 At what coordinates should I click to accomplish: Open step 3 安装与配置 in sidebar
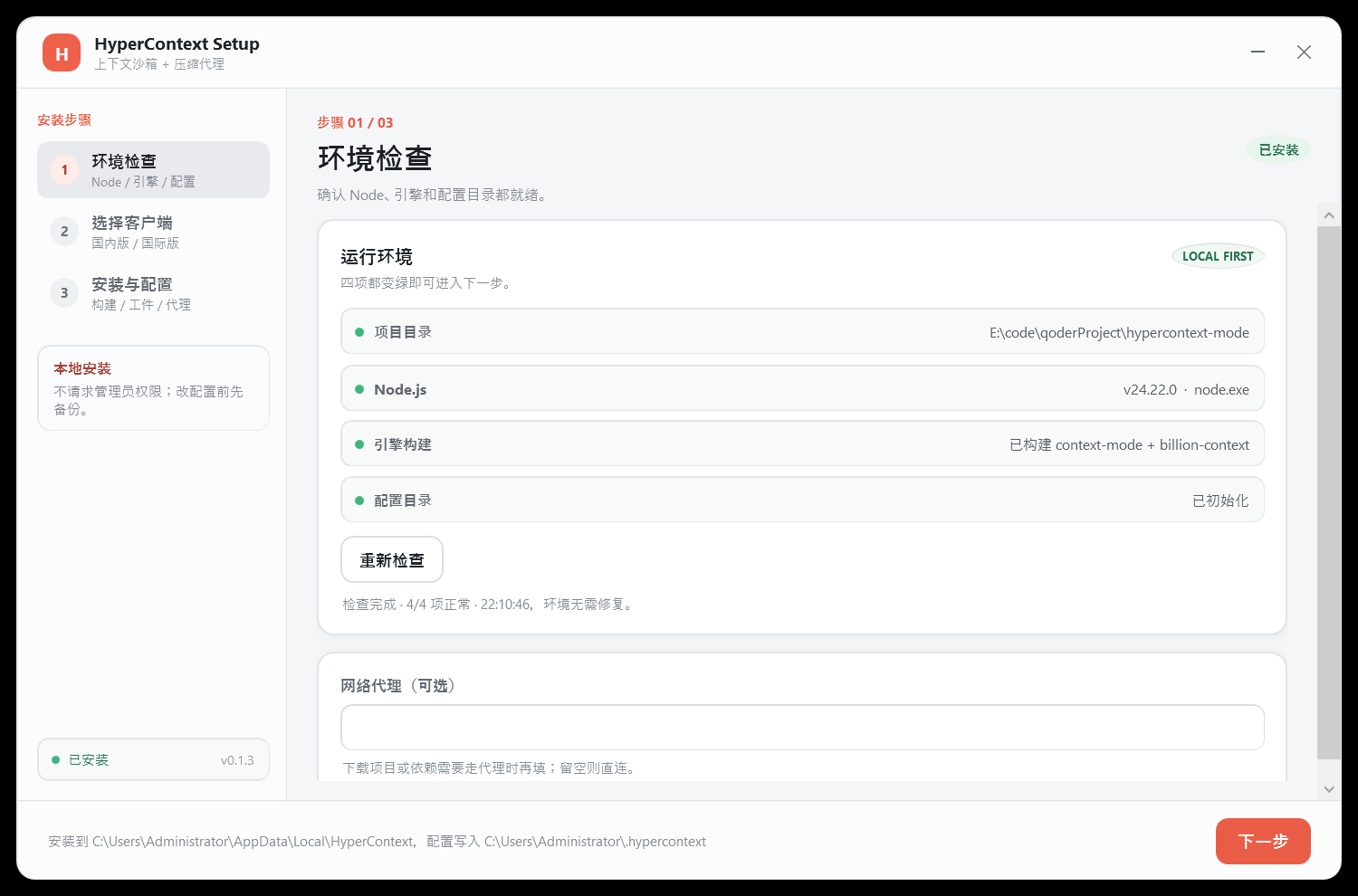(x=153, y=293)
